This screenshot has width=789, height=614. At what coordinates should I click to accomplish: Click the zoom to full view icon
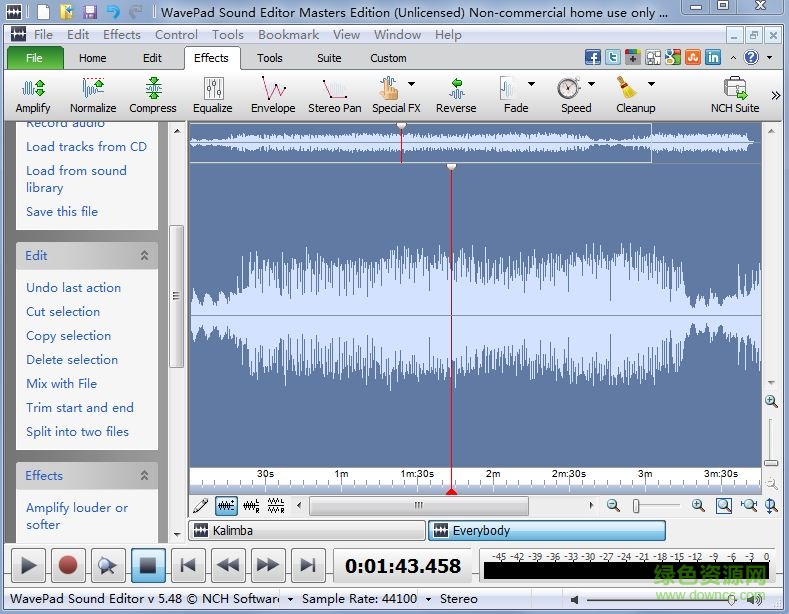point(724,505)
